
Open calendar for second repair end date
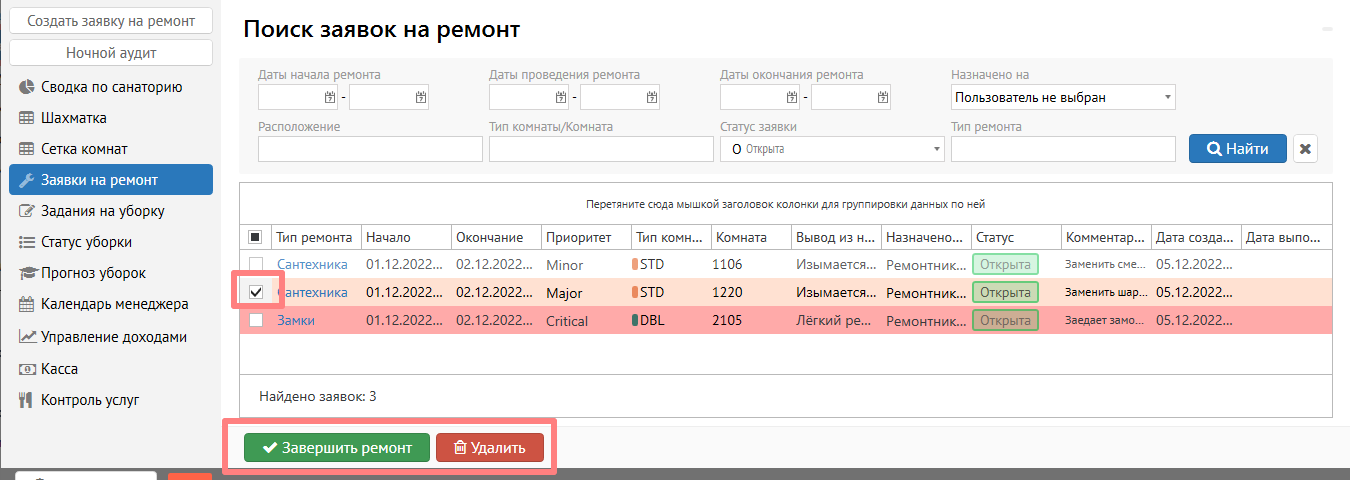pos(882,97)
